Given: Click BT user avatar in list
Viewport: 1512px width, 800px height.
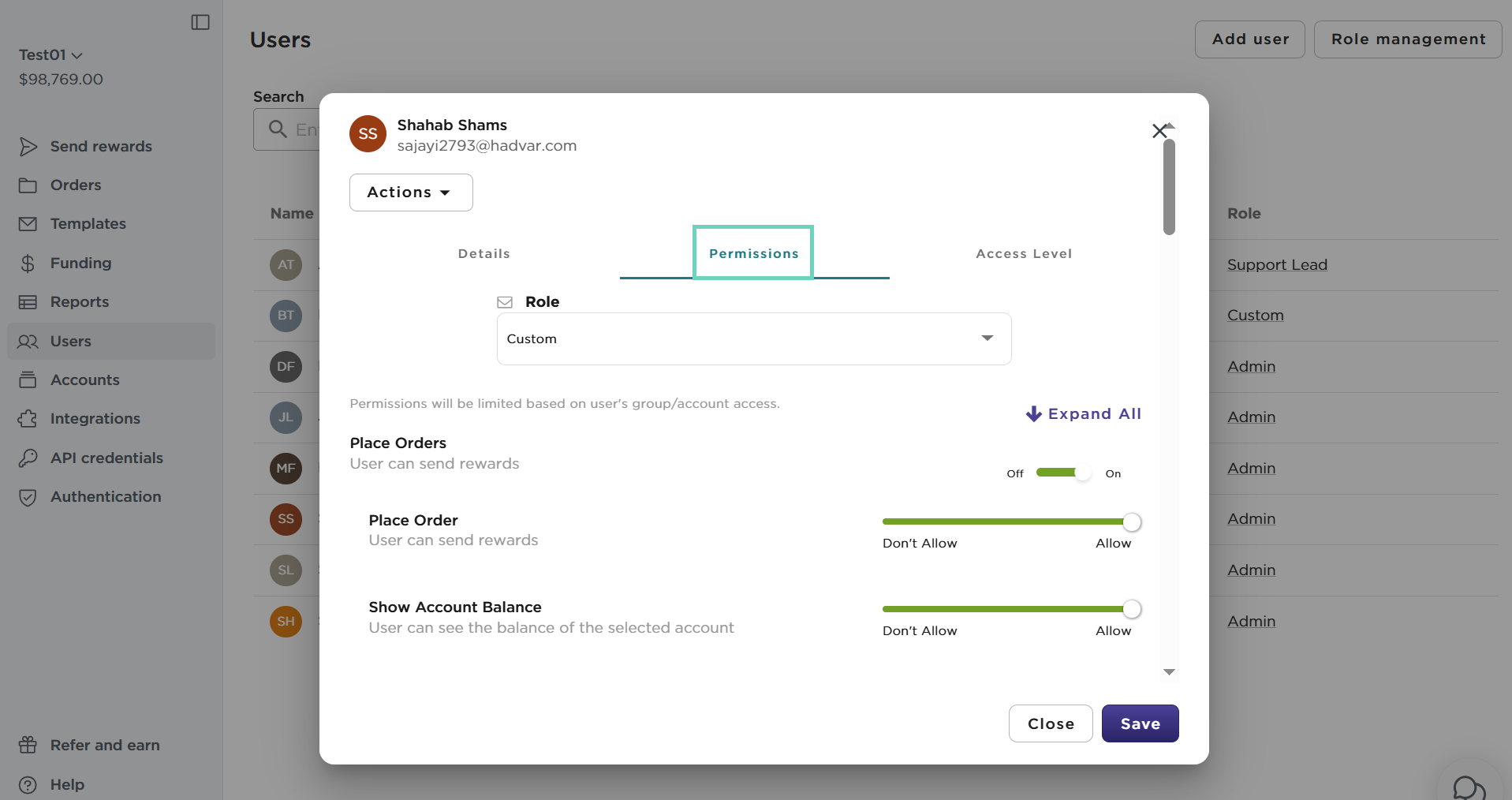Looking at the screenshot, I should (286, 316).
